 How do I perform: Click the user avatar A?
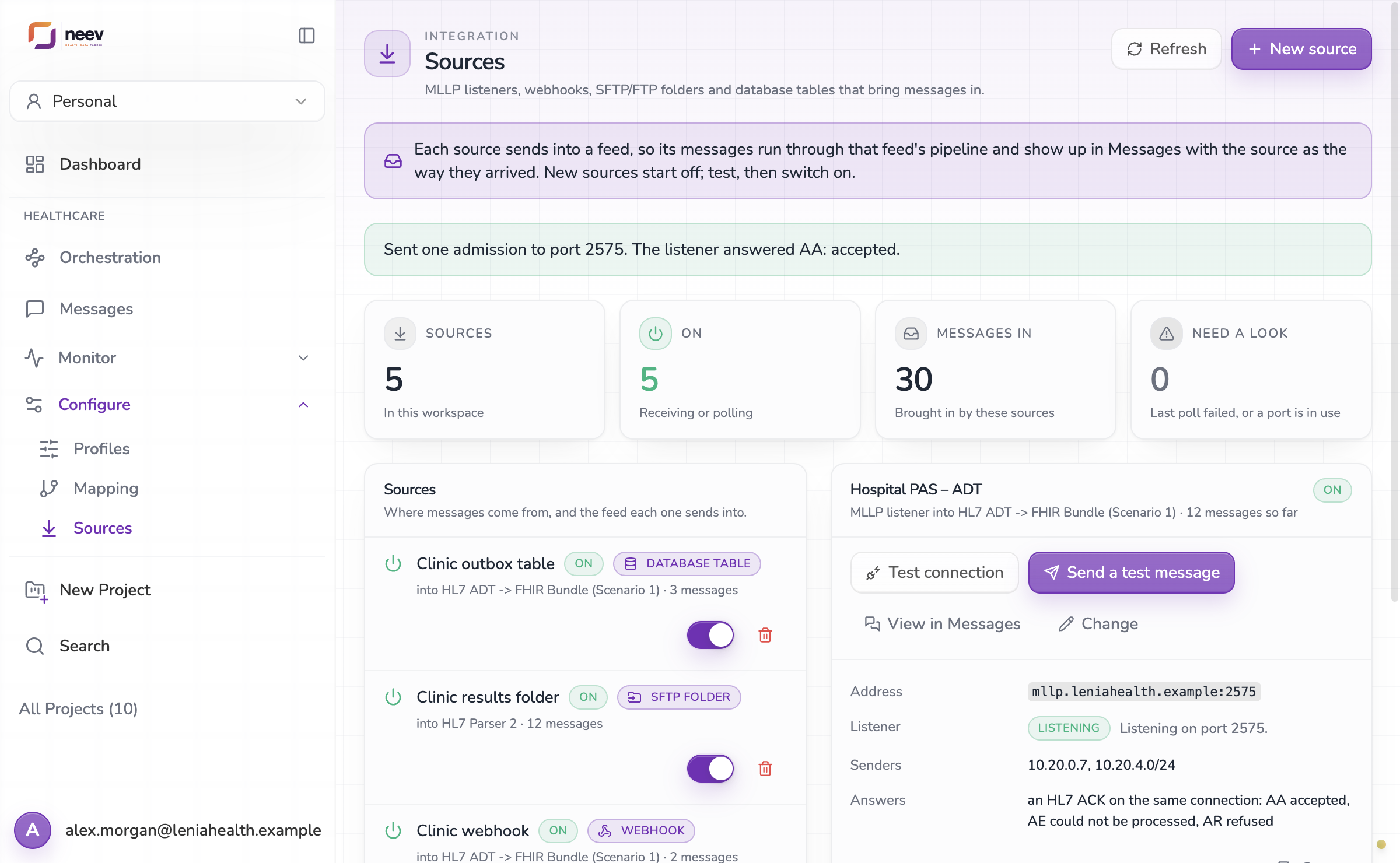coord(33,830)
